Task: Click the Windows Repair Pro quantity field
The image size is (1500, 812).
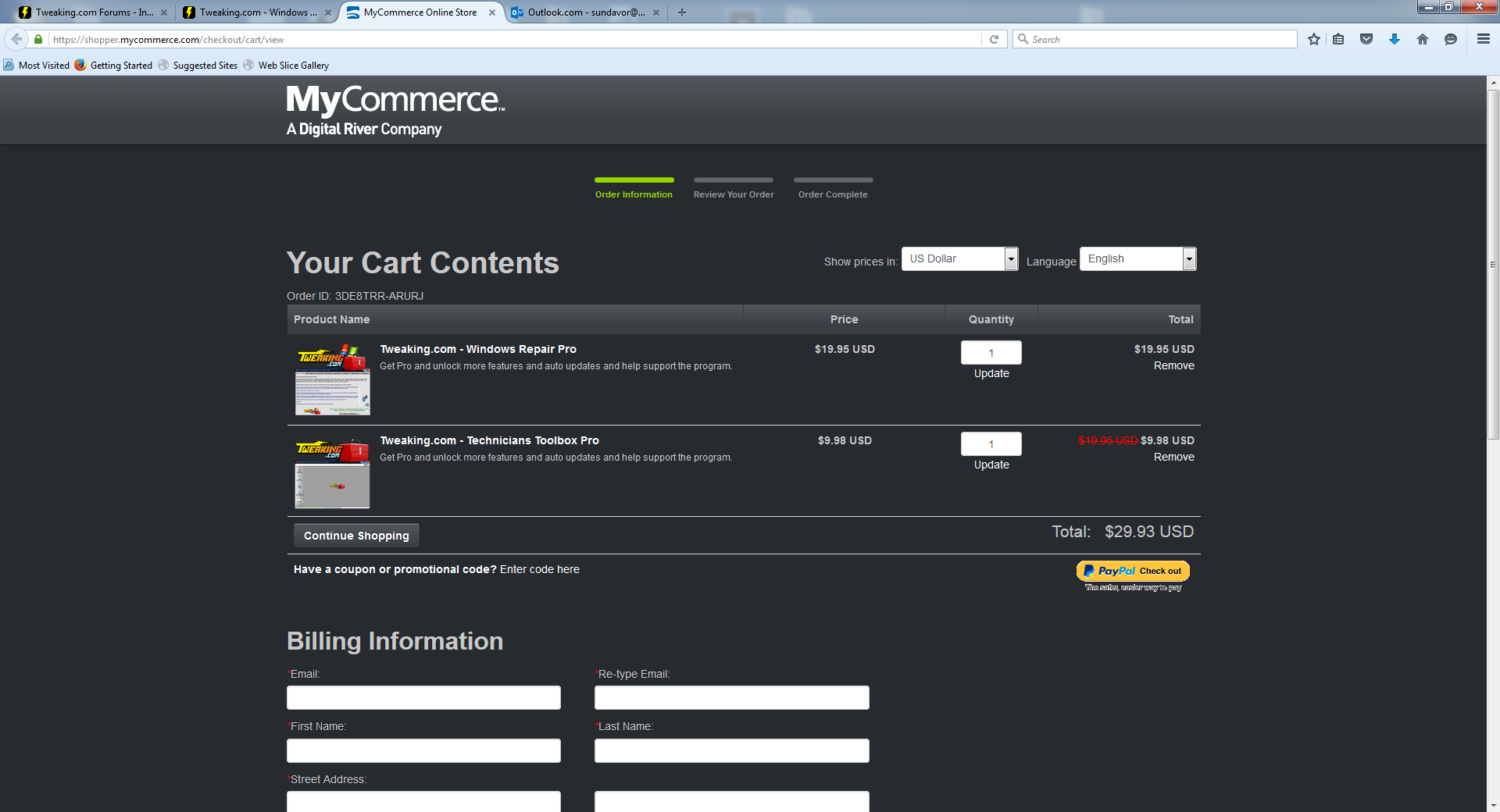Action: (x=991, y=353)
